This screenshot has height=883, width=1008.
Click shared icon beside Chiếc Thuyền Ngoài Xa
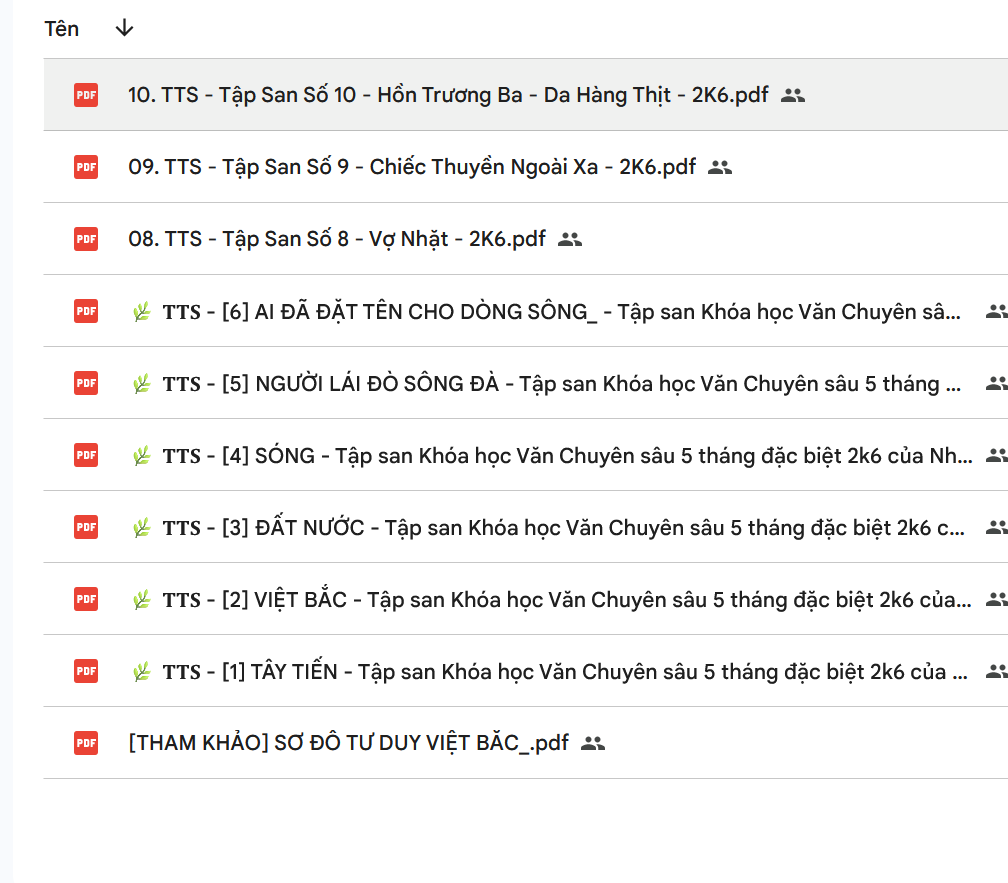pos(720,167)
